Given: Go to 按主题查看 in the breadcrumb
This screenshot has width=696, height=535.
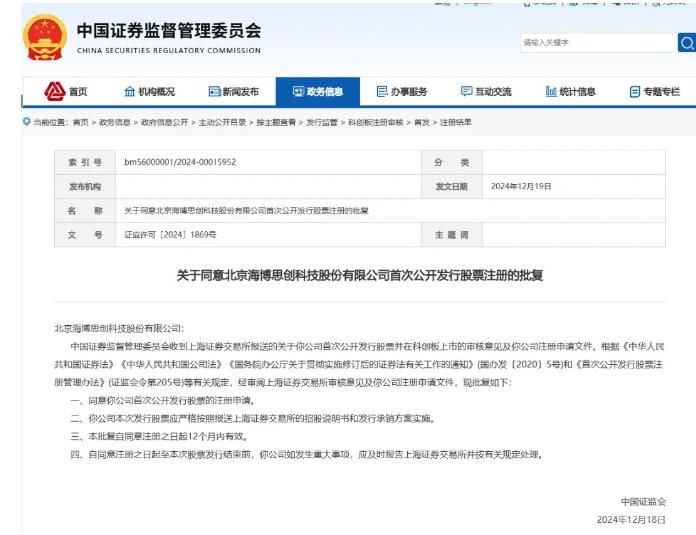Looking at the screenshot, I should 276,122.
